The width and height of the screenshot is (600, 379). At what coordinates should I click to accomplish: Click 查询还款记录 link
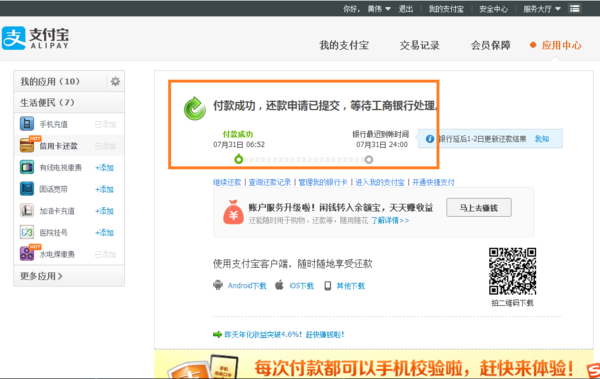click(270, 182)
